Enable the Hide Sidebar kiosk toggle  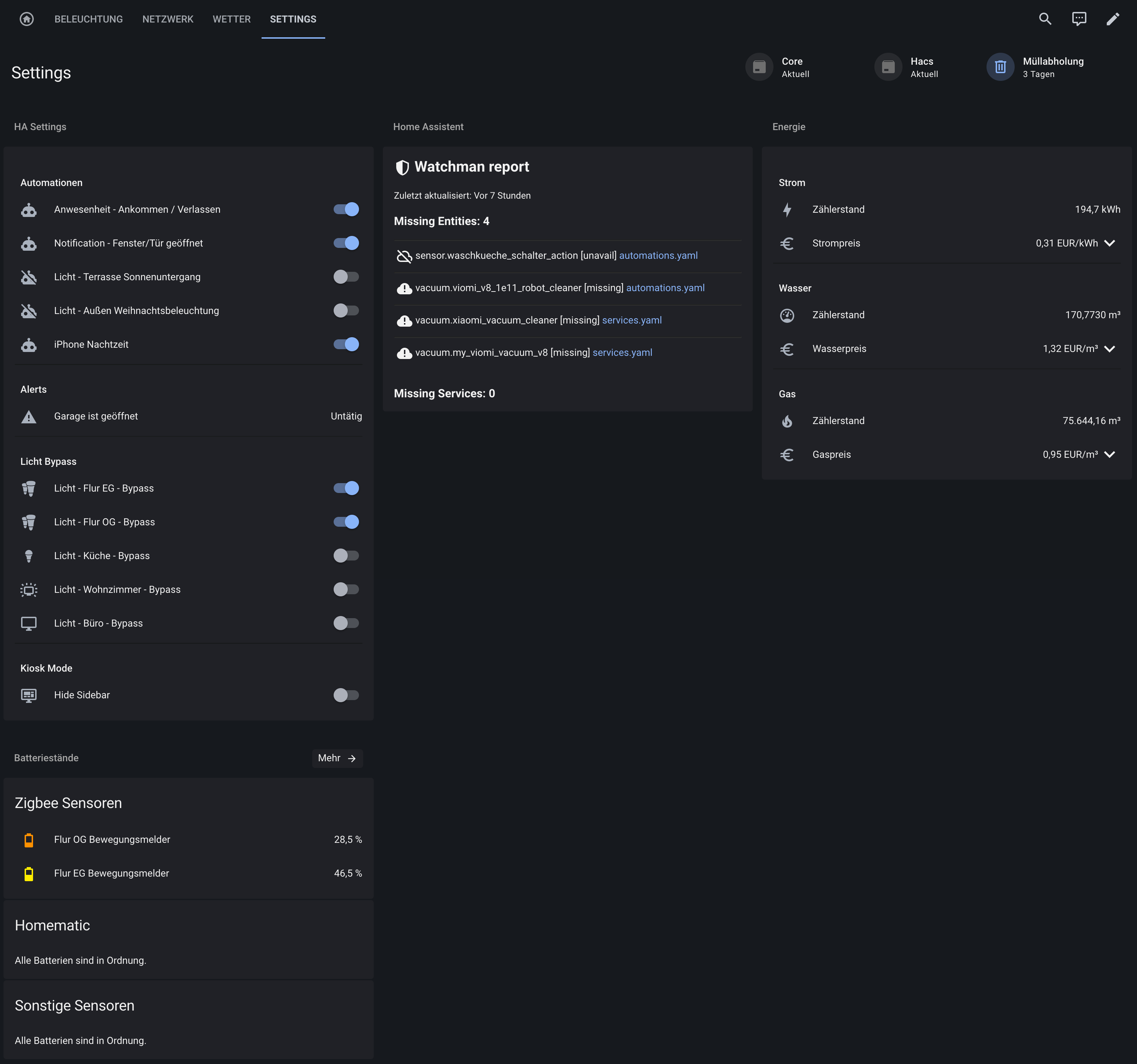tap(346, 695)
